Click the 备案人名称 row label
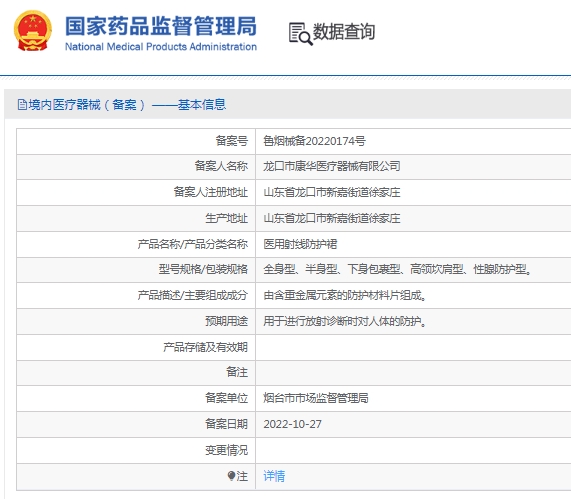The width and height of the screenshot is (571, 499). [221, 166]
